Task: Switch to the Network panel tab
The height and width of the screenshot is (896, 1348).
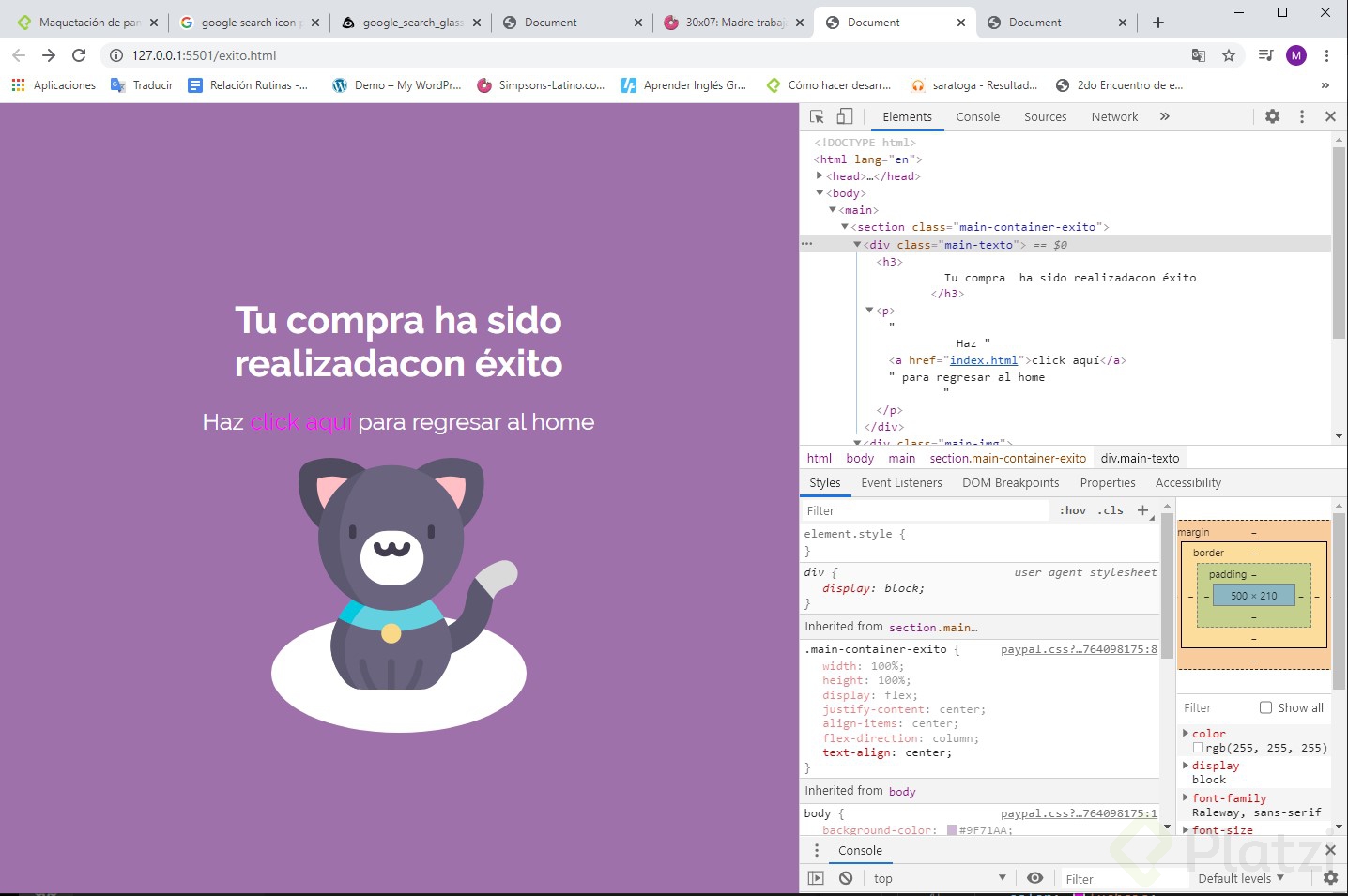Action: tap(1114, 116)
